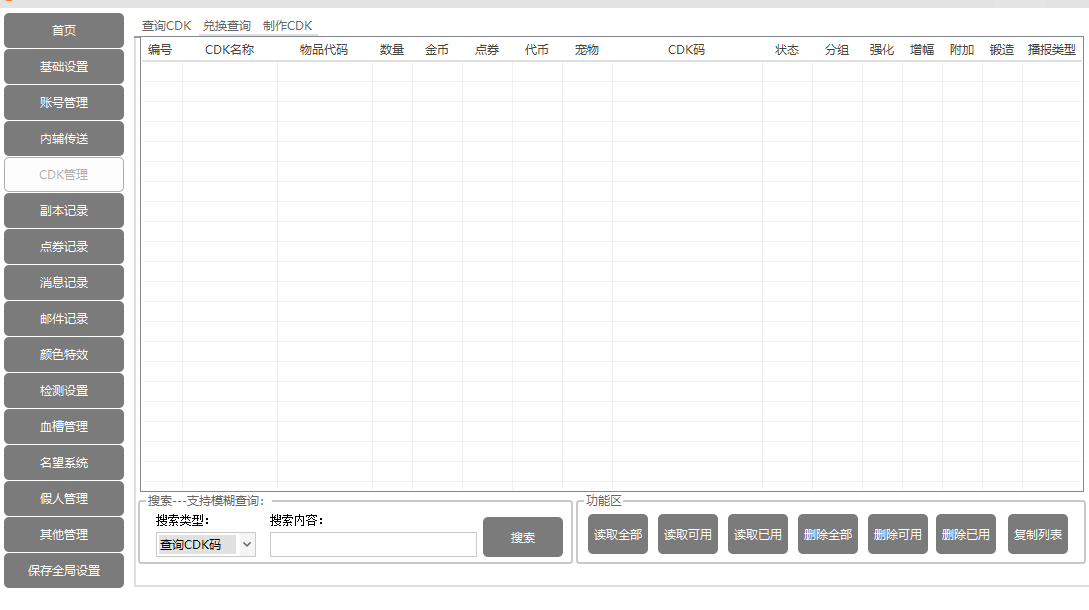The width and height of the screenshot is (1089, 610).
Task: Select 点券记录 in sidebar
Action: point(64,247)
